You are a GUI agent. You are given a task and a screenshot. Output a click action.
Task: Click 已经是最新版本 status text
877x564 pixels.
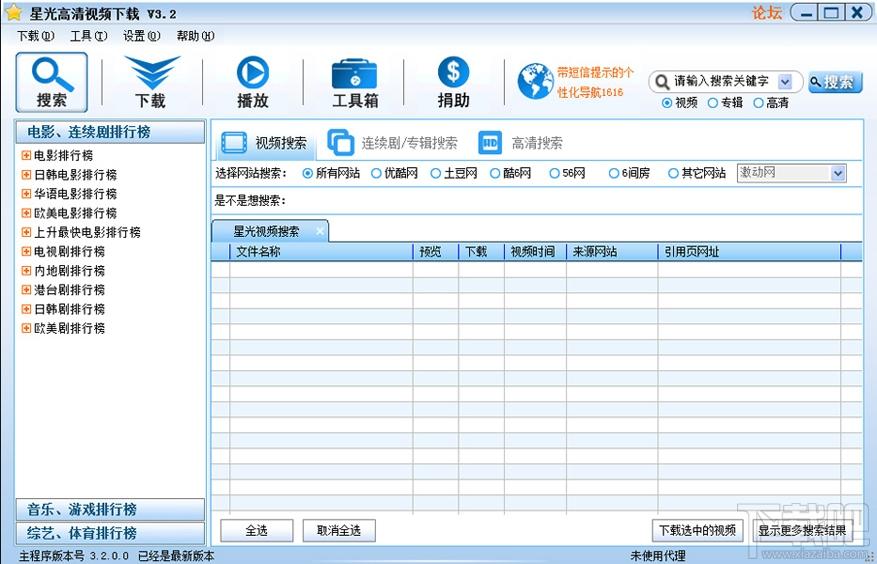click(x=176, y=556)
